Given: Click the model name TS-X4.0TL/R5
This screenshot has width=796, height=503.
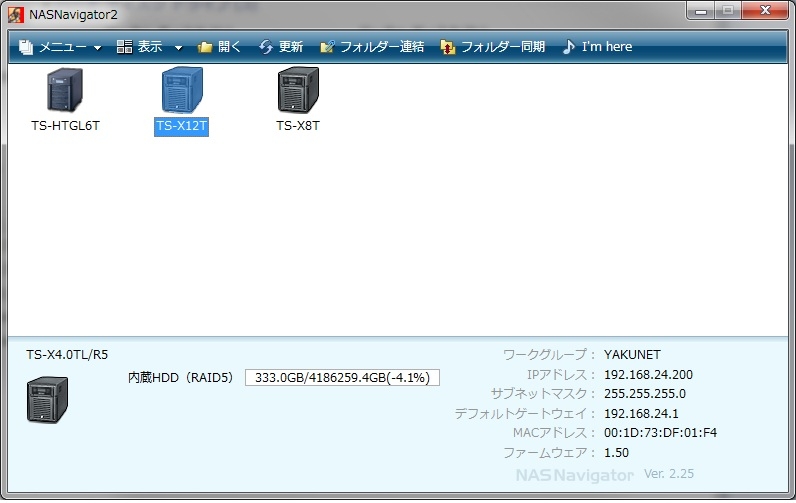Looking at the screenshot, I should pos(67,355).
